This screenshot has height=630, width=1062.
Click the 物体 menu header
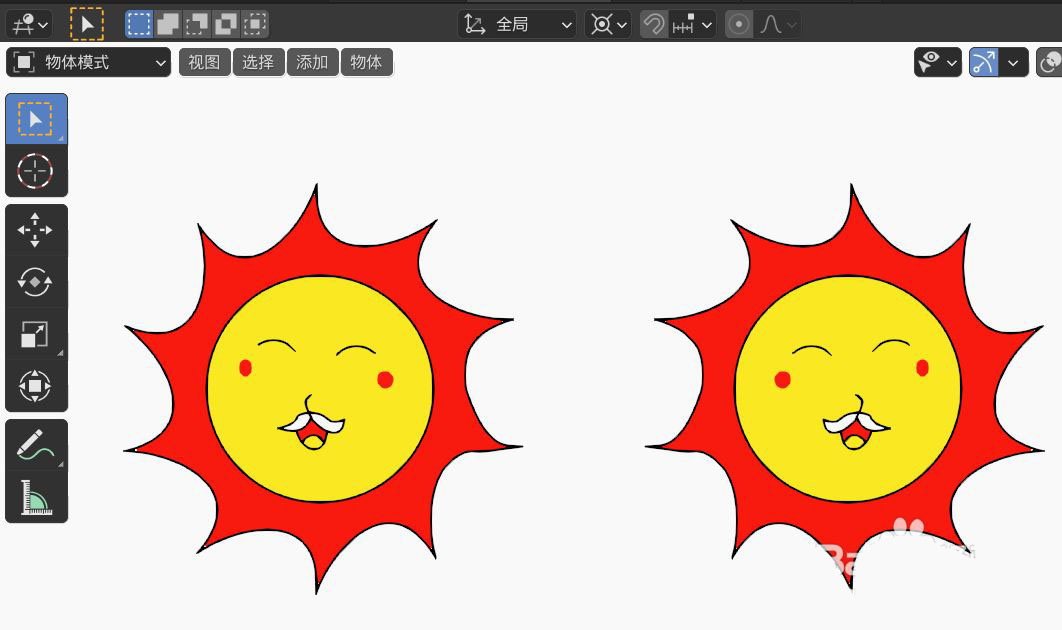point(366,62)
